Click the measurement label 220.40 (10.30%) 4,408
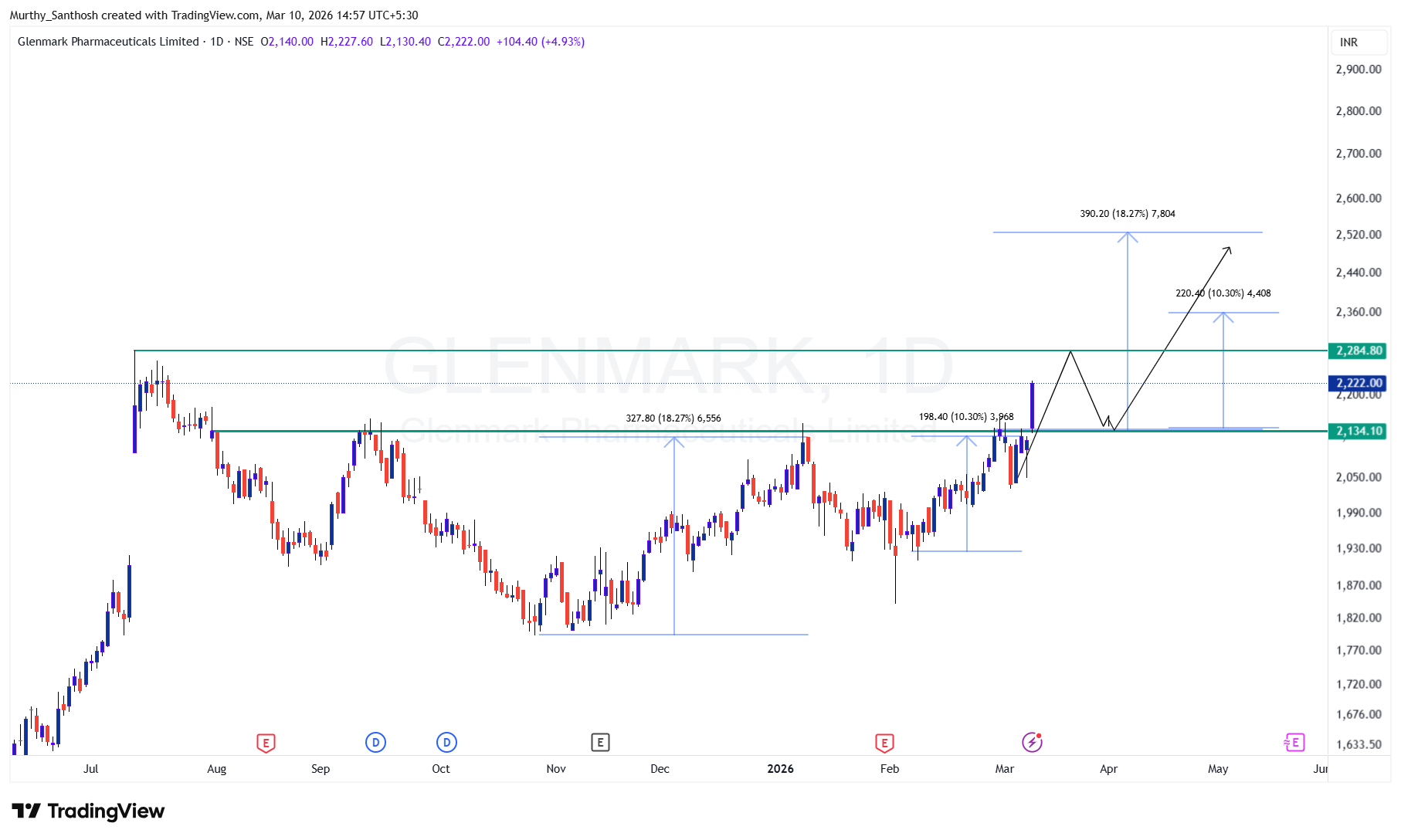Image resolution: width=1401 pixels, height=840 pixels. [x=1223, y=293]
